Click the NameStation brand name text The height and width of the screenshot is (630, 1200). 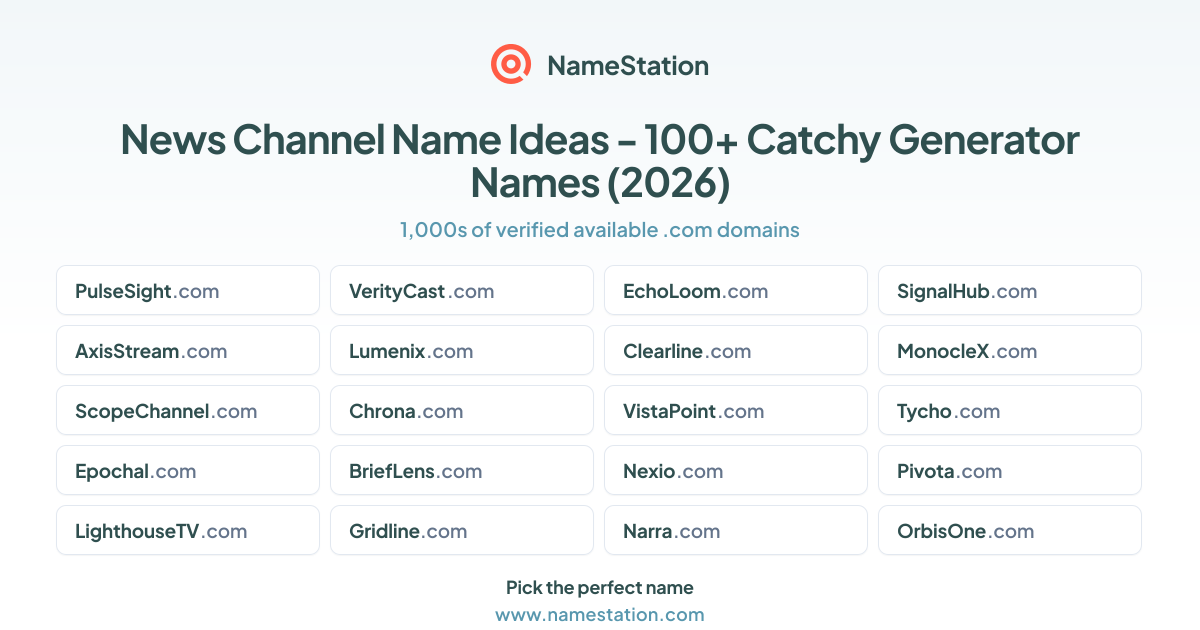click(628, 66)
